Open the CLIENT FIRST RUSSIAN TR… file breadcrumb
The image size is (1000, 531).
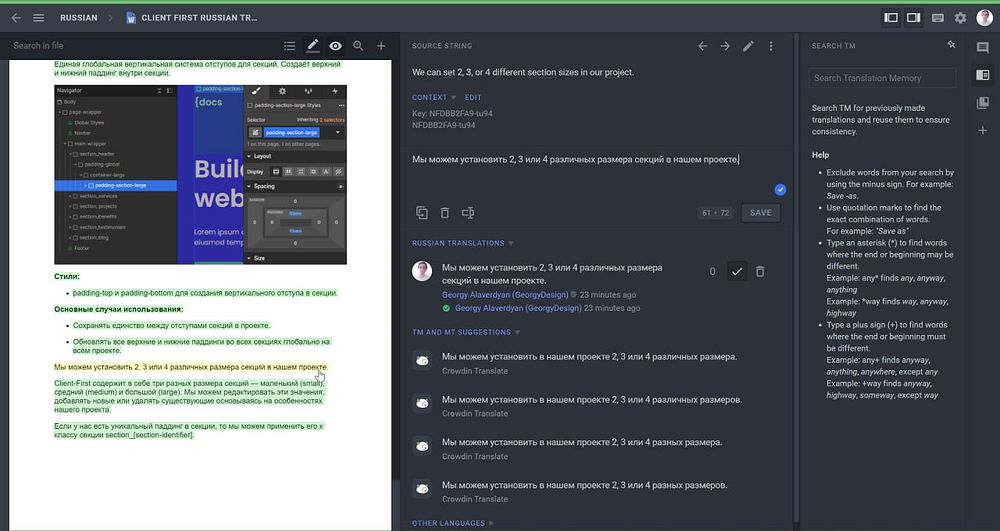(x=192, y=18)
